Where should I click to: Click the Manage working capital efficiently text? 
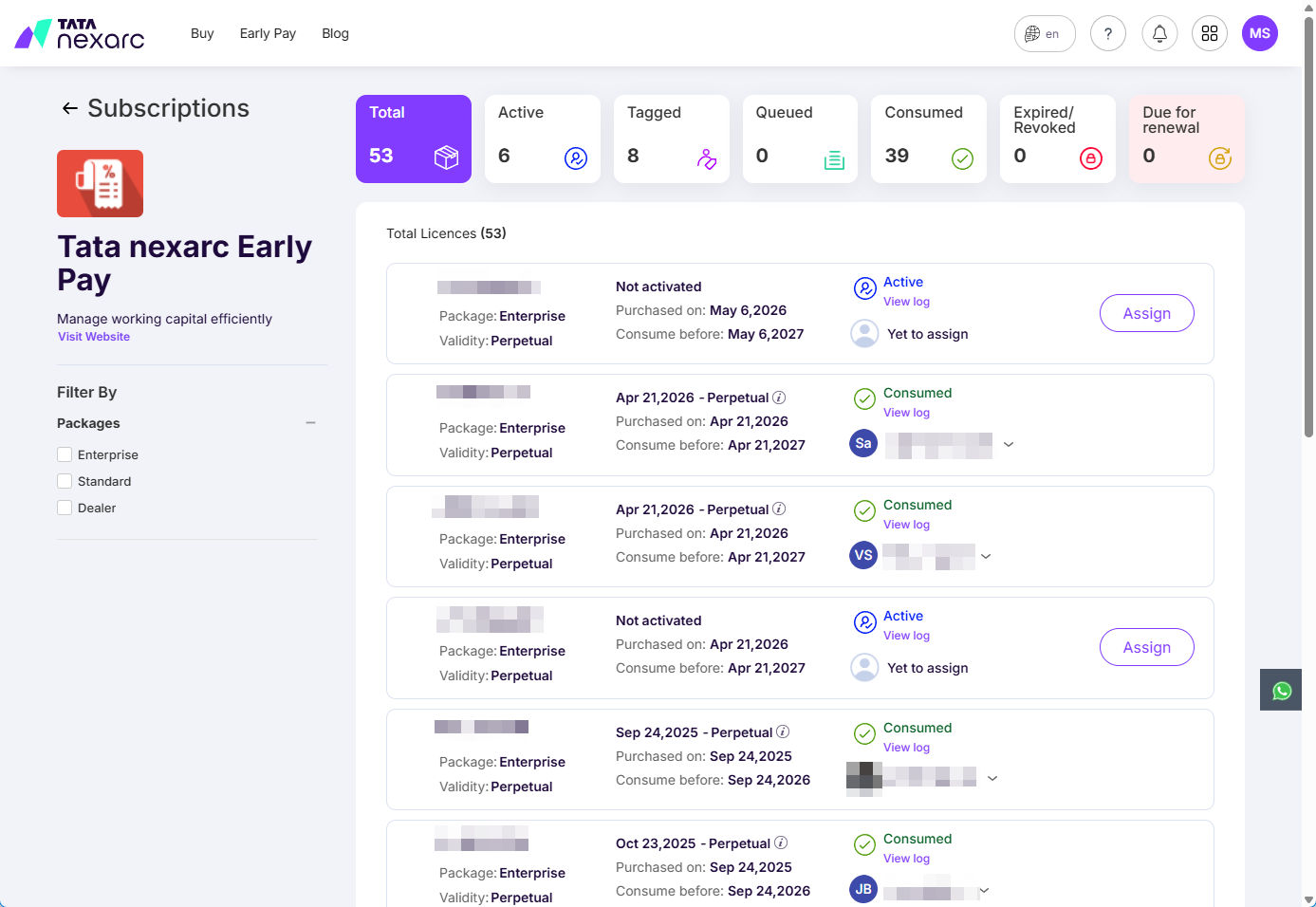coord(164,319)
